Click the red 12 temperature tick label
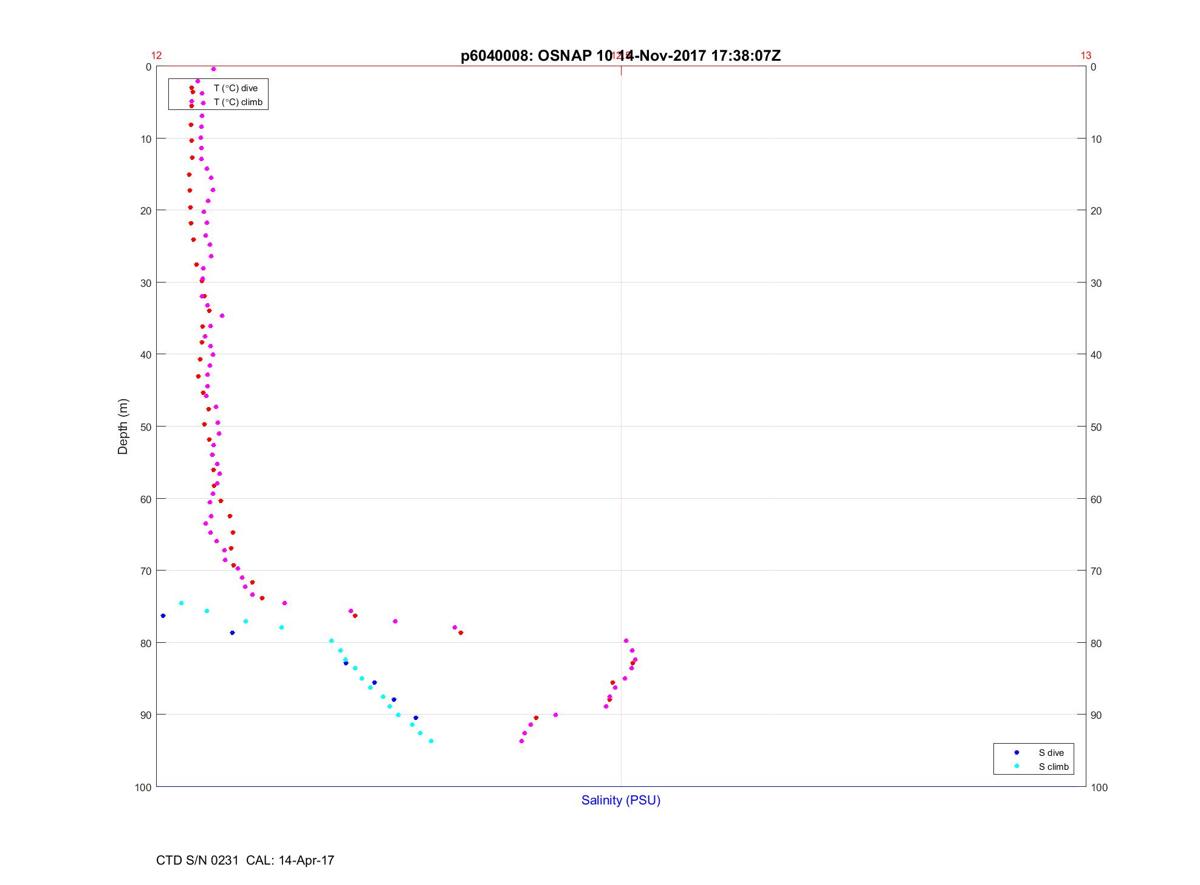 156,56
